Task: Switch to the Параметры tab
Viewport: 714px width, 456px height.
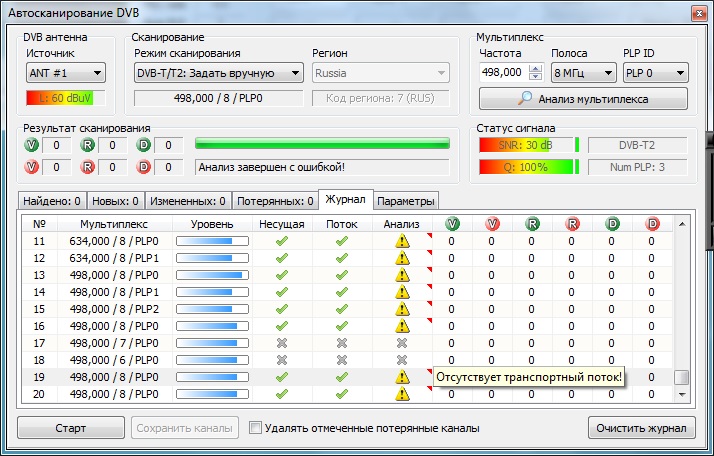Action: tap(406, 200)
